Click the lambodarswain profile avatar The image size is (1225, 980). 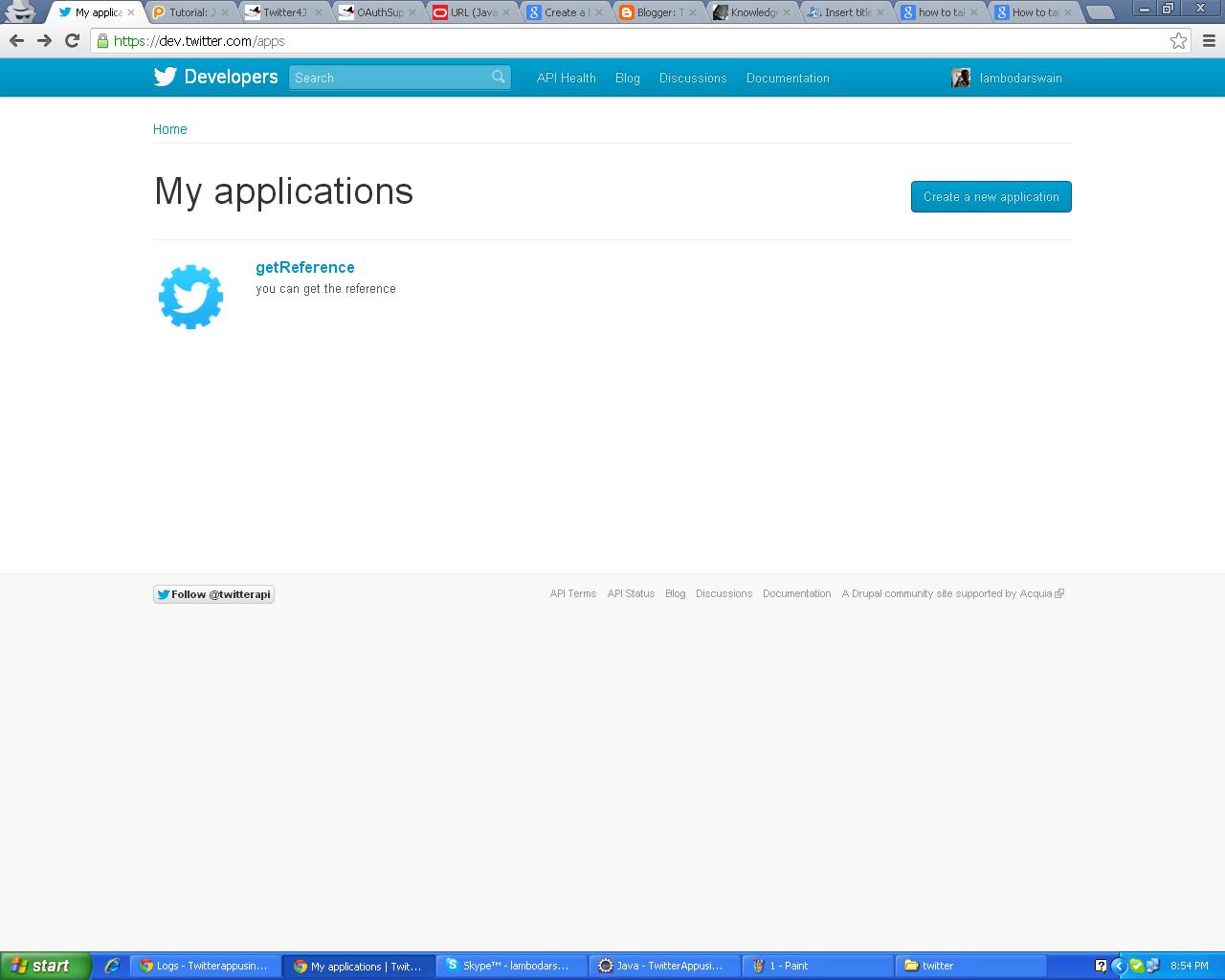pyautogui.click(x=961, y=77)
